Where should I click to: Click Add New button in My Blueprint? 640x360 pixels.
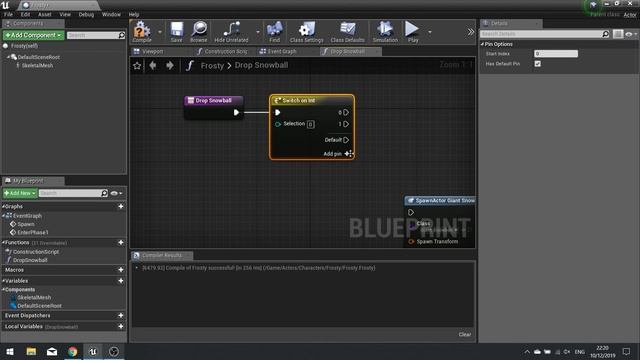point(20,193)
